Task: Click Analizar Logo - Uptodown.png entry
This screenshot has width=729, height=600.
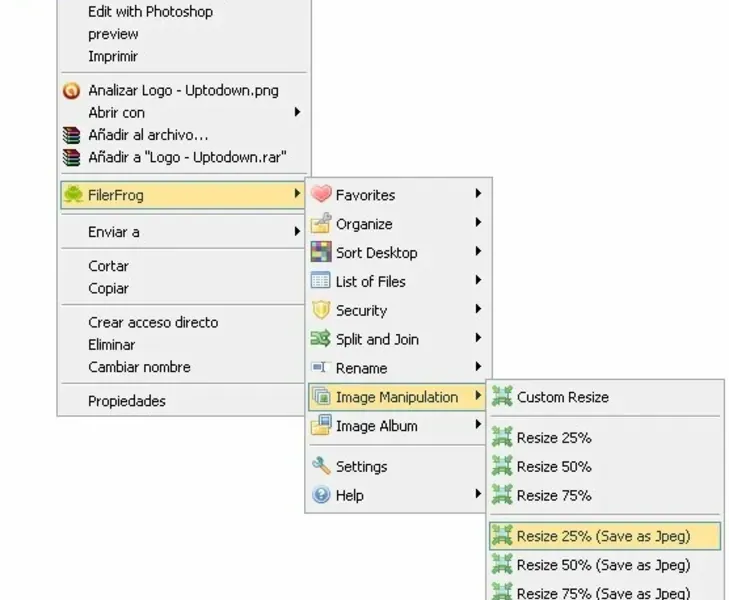Action: (x=183, y=90)
